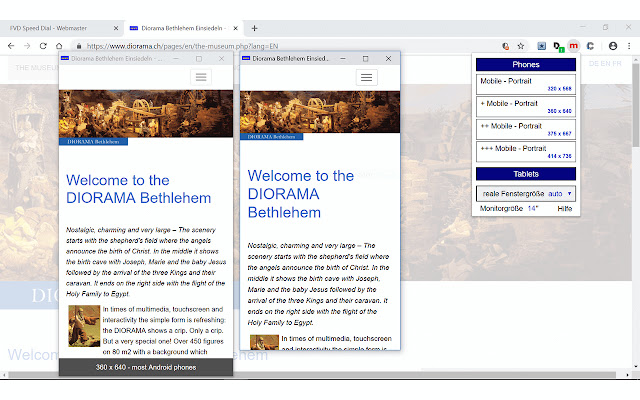The image size is (640, 400).
Task: Click the red m mobile view extension icon
Action: tap(573, 46)
